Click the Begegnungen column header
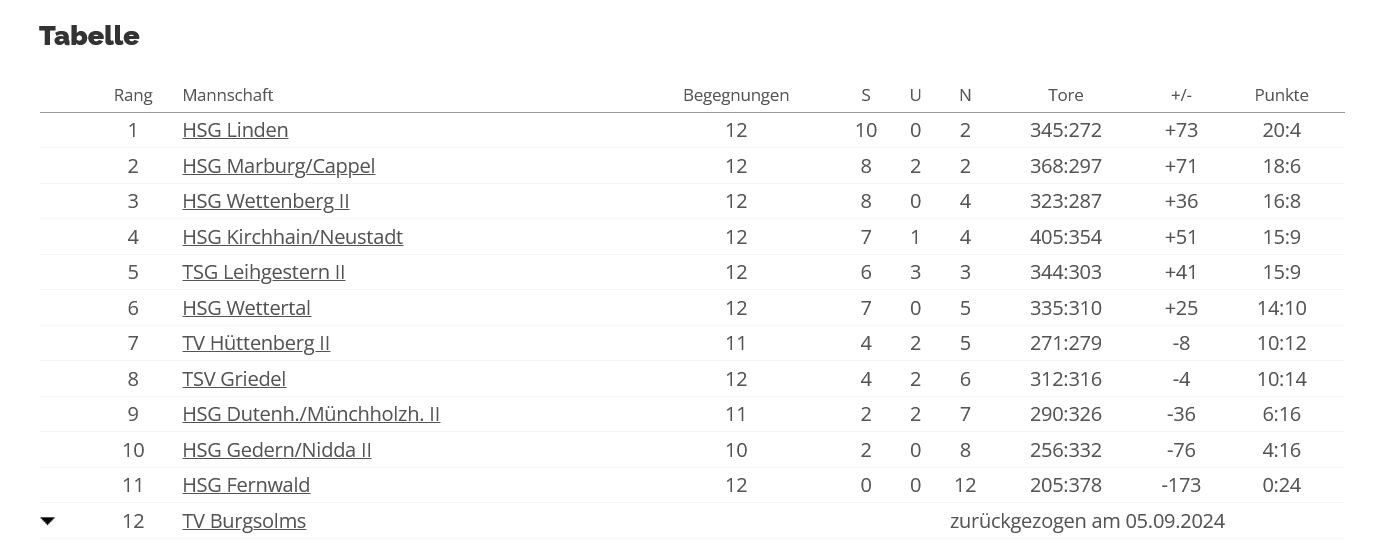 point(736,95)
